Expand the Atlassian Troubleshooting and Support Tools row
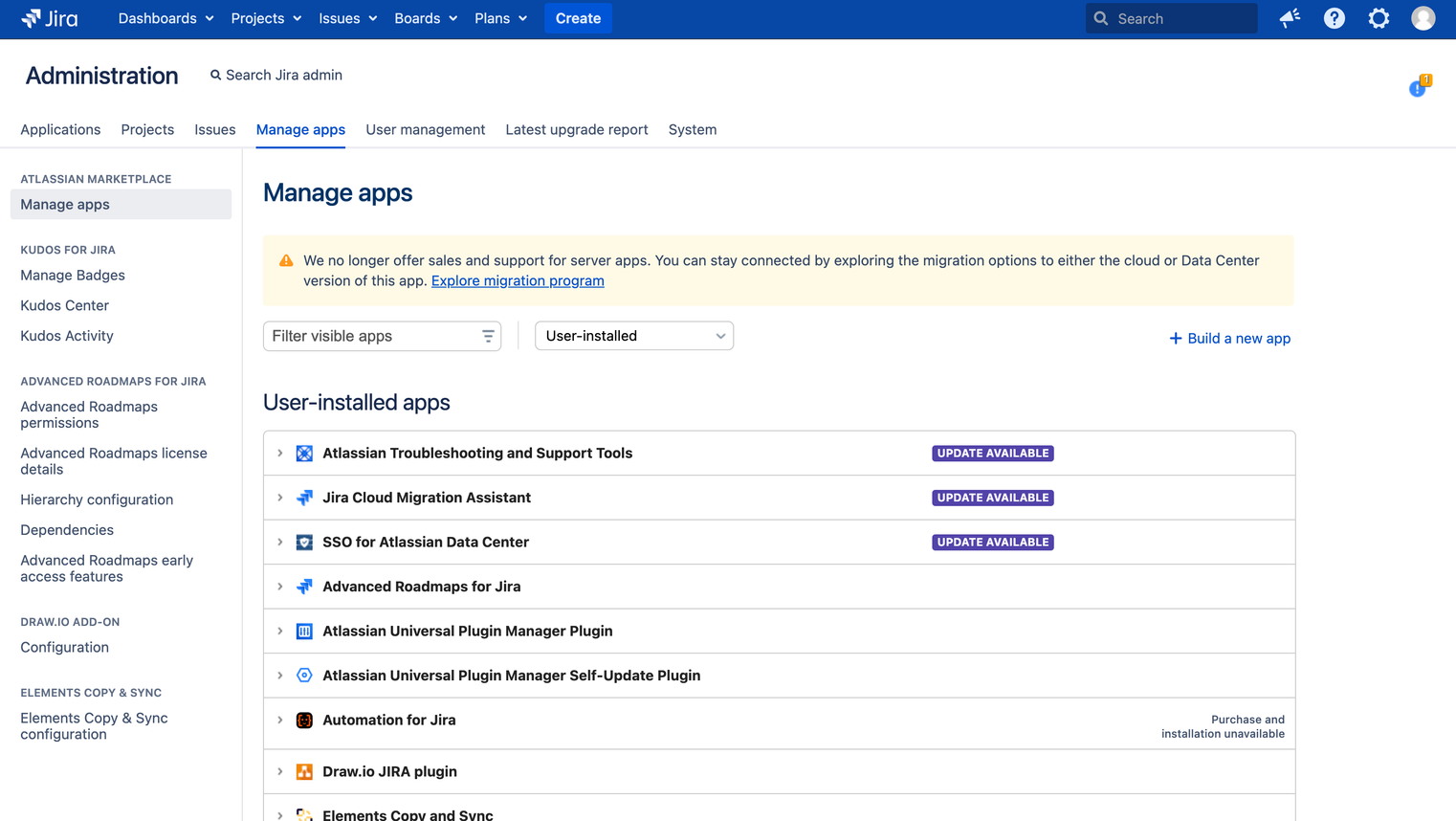Viewport: 1456px width, 821px height. [279, 453]
